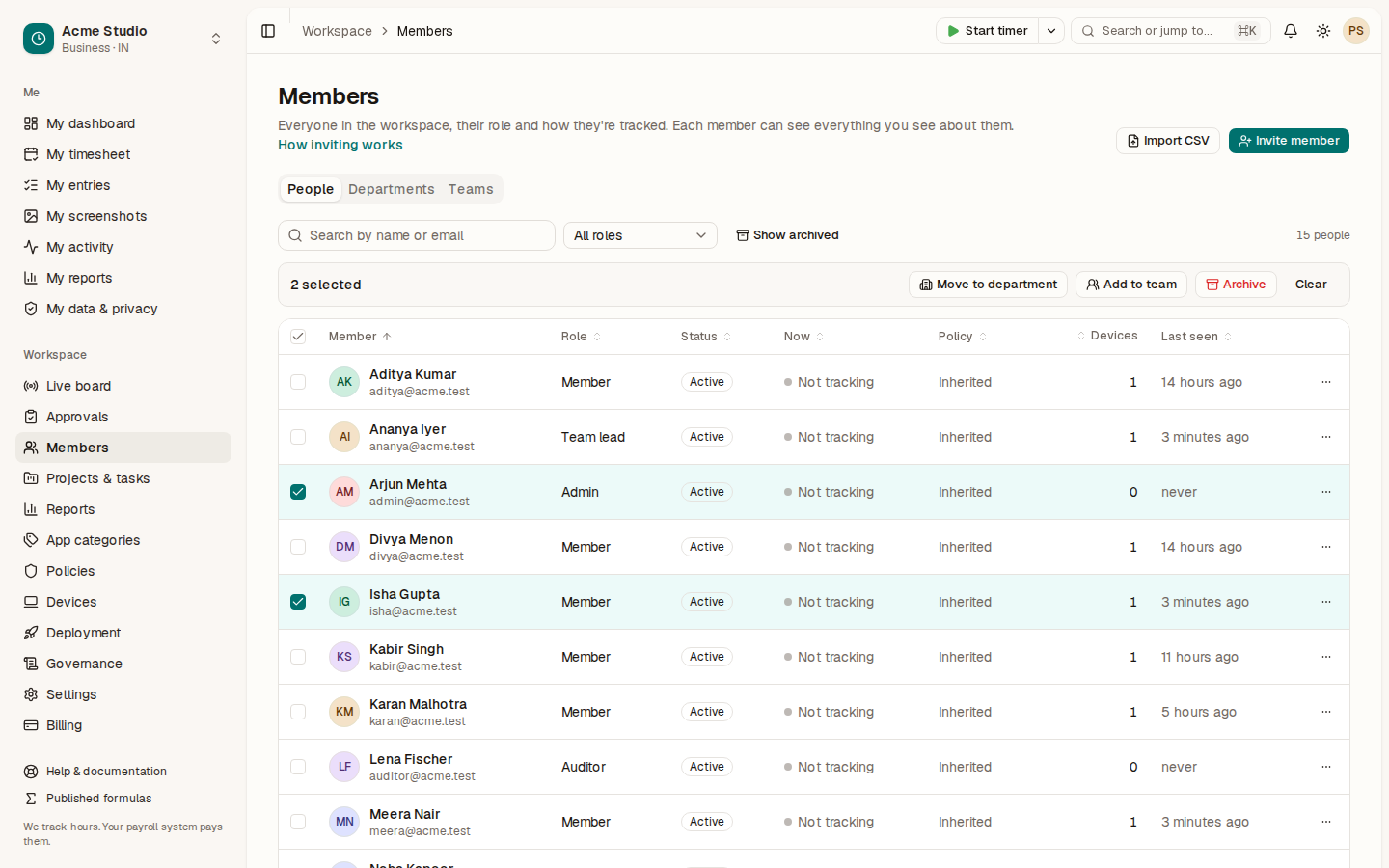This screenshot has height=868, width=1389.
Task: Click the Search by name or email field
Action: 417,235
